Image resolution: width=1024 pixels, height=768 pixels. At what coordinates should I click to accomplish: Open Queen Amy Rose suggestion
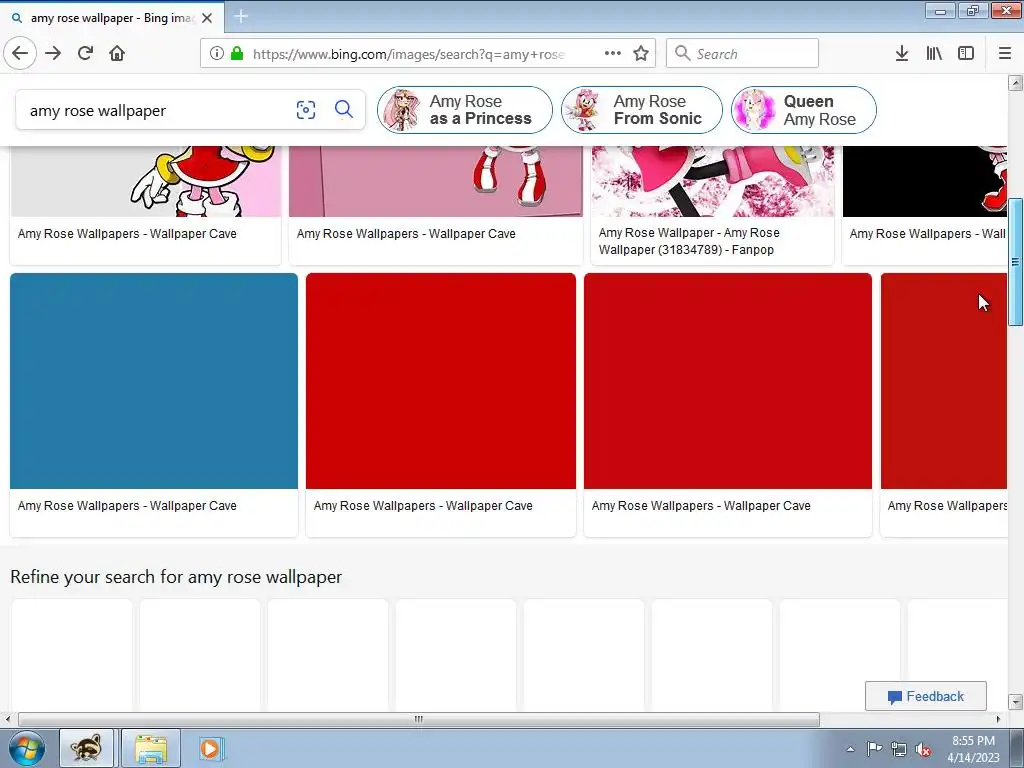pos(803,110)
